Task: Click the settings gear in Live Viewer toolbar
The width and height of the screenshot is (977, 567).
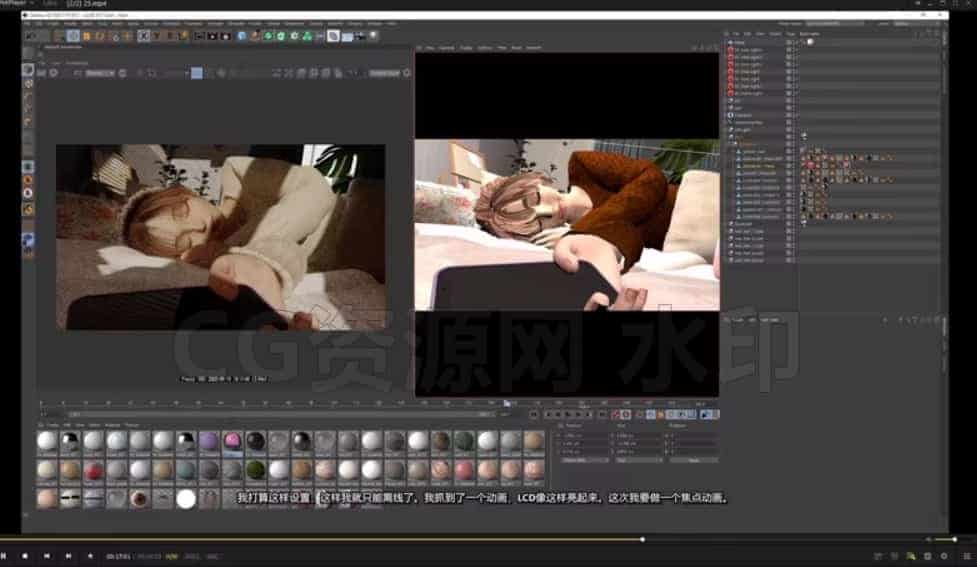Action: [x=53, y=73]
